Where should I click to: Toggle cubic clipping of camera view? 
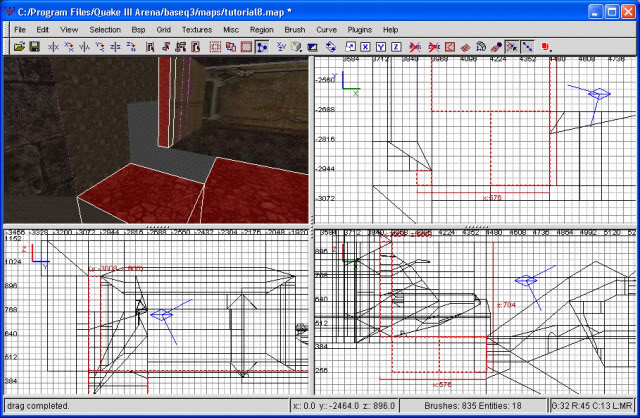(x=312, y=47)
